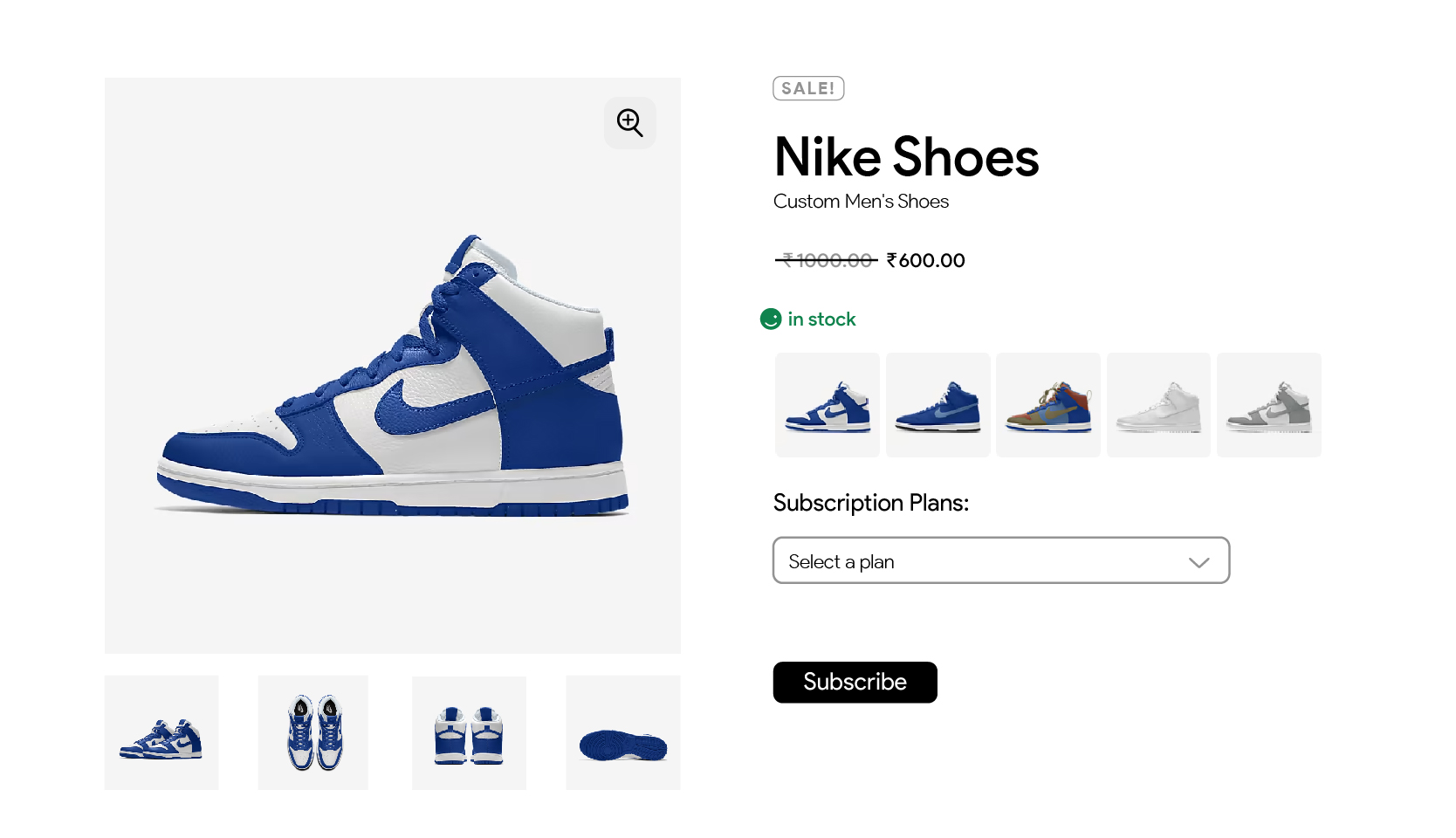Open the back view heel thumbnail
This screenshot has width=1456, height=838.
tap(469, 732)
